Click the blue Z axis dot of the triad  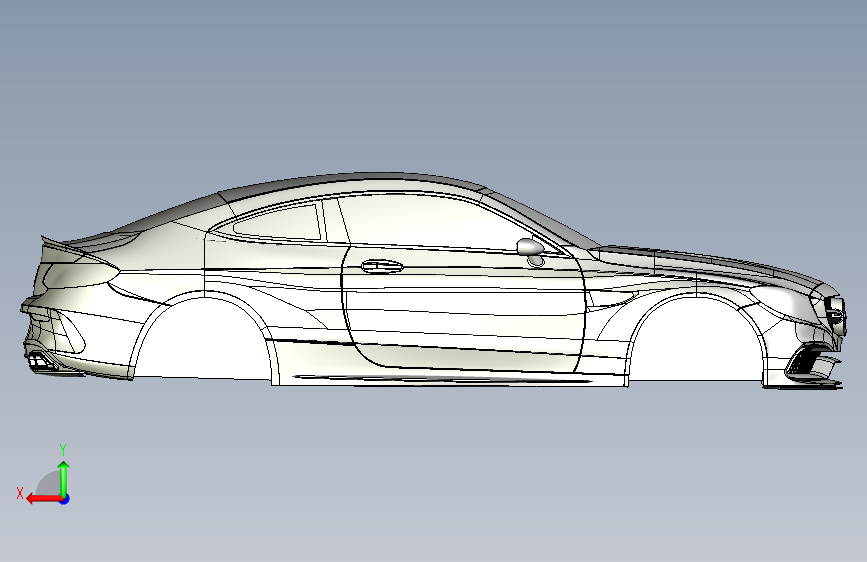click(65, 499)
